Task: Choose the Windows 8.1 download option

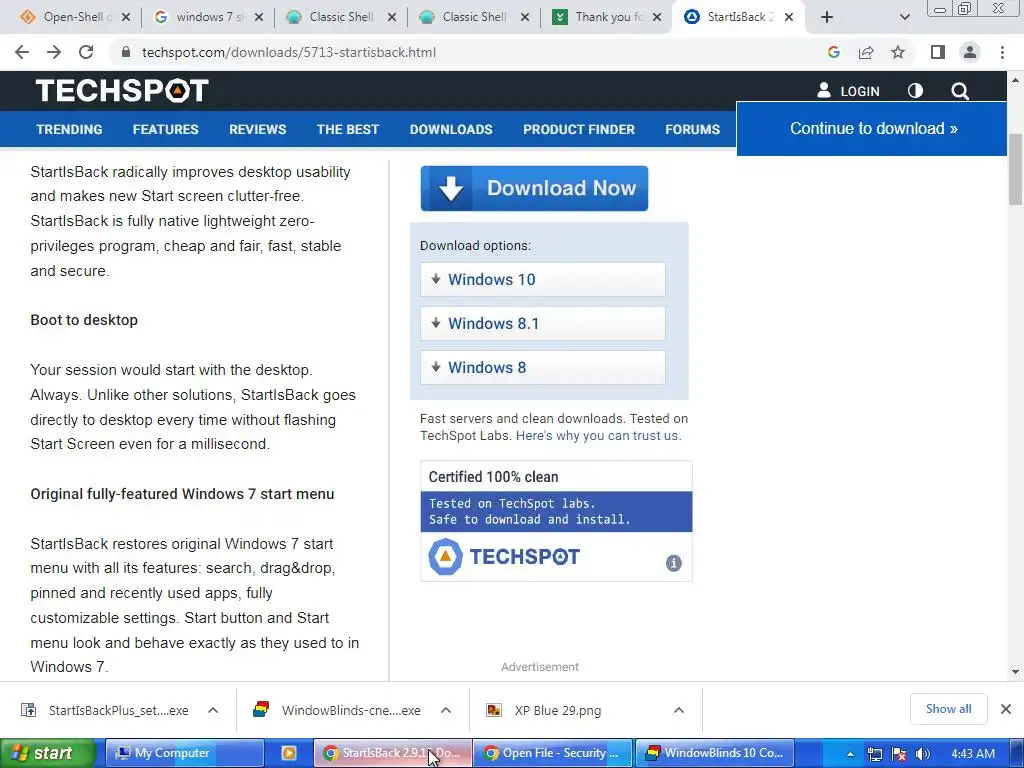Action: (543, 323)
